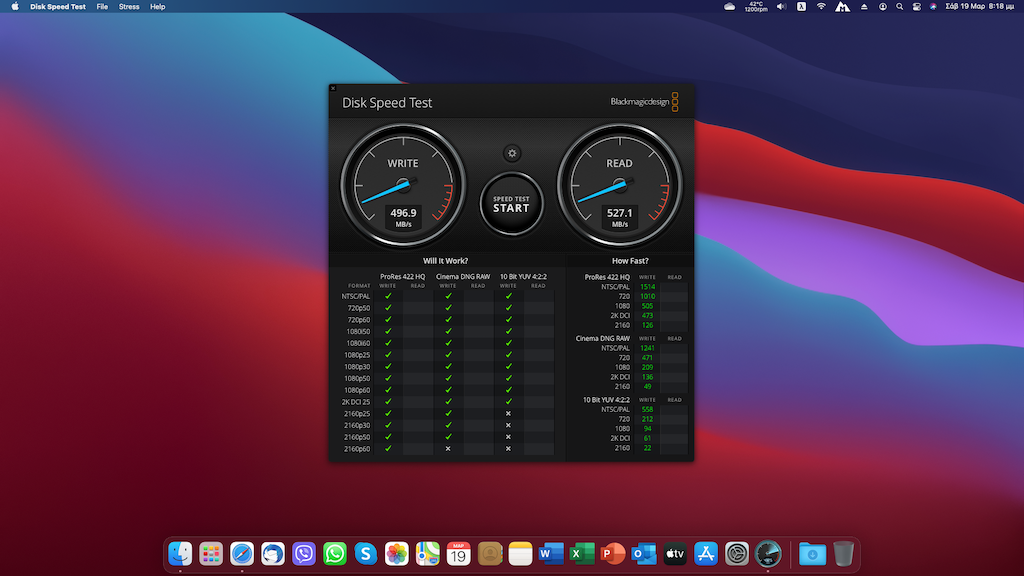Click the eject icon in menu bar
This screenshot has height=576, width=1024.
pos(864,7)
